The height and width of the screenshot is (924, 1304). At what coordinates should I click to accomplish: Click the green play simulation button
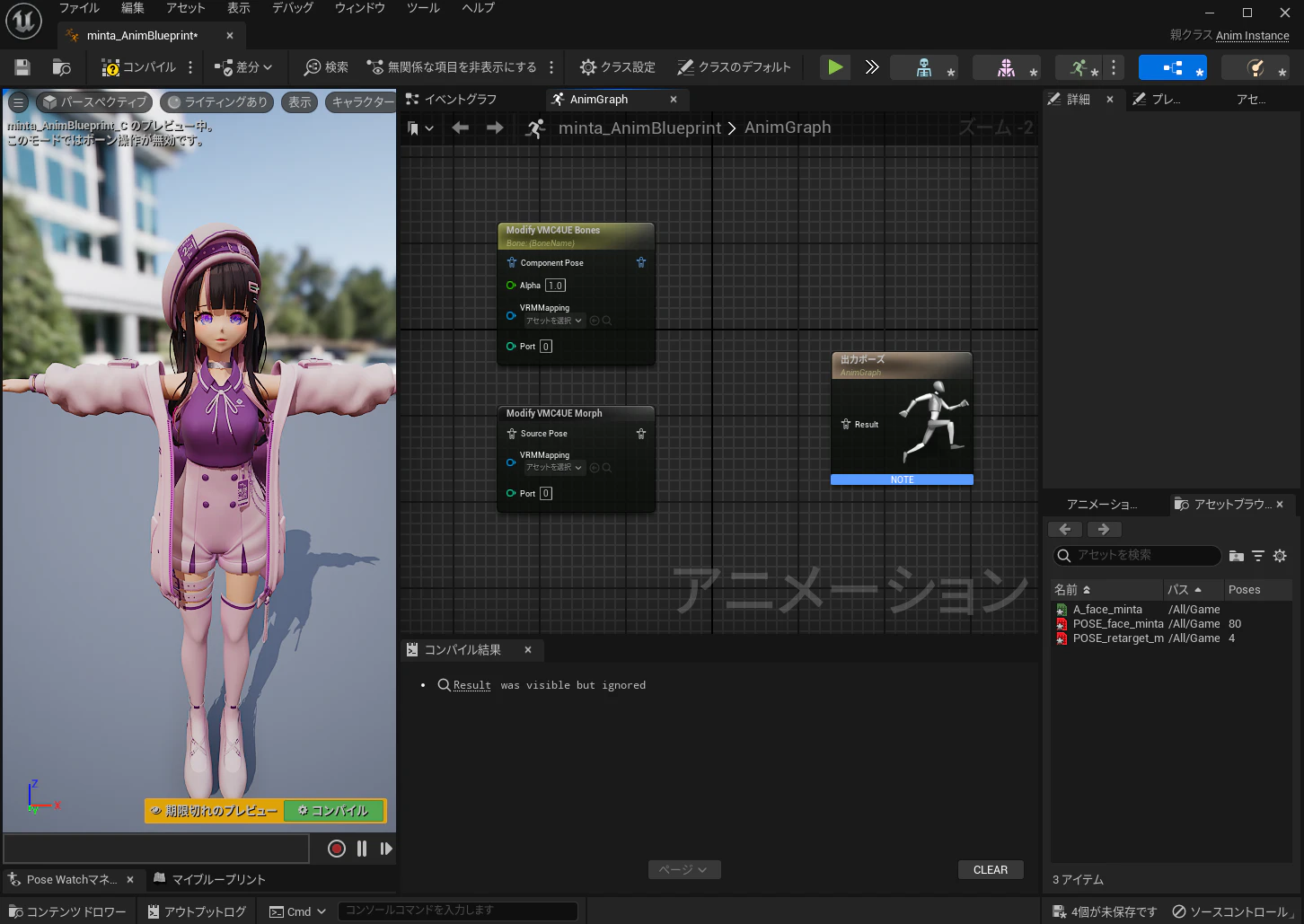tap(835, 67)
